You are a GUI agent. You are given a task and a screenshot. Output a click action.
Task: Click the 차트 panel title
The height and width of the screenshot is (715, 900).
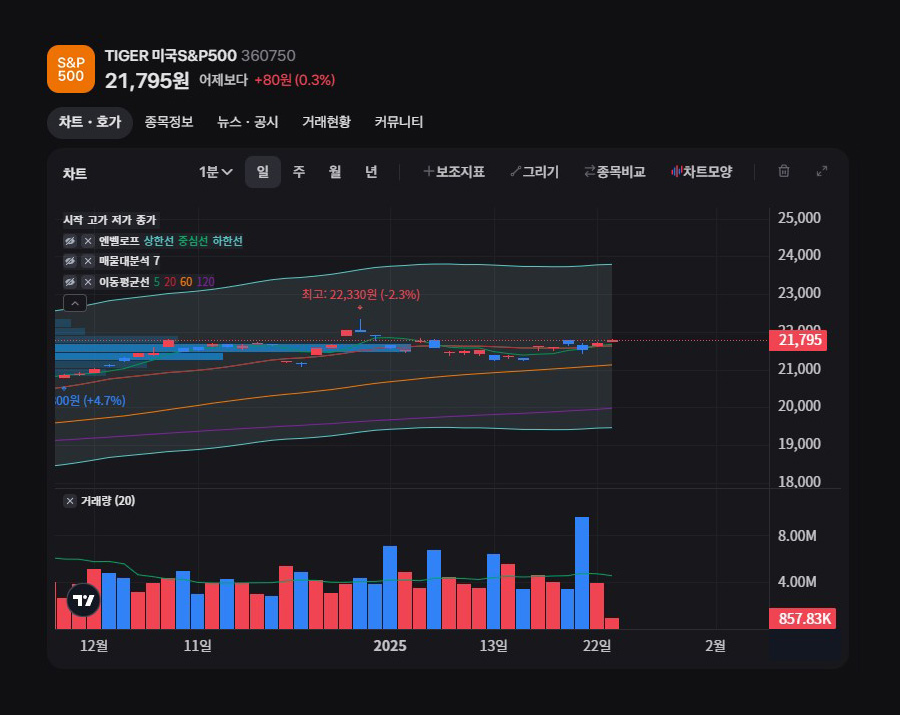(x=75, y=174)
